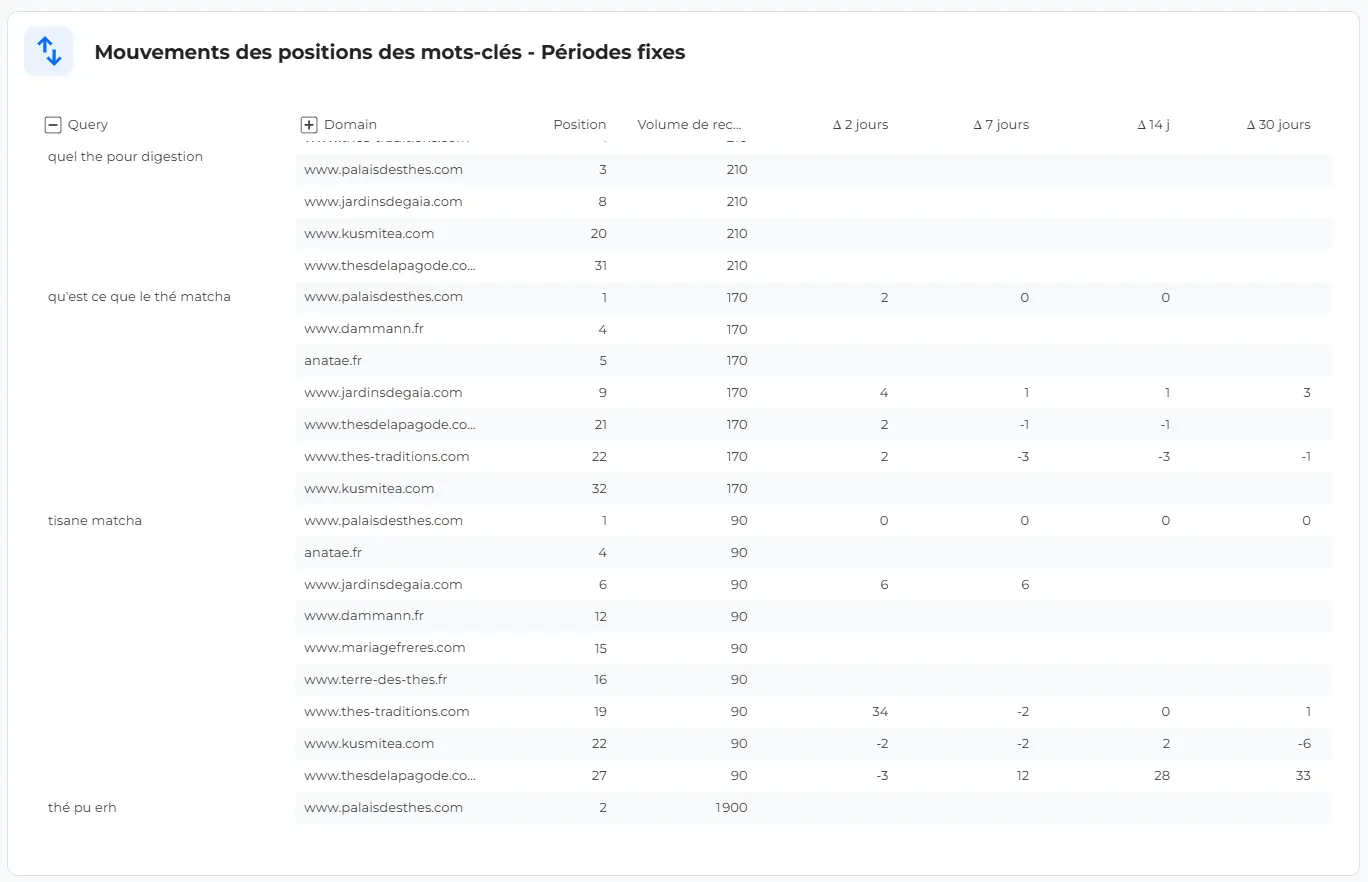Sort by the Δ 30 jours column

click(1278, 124)
